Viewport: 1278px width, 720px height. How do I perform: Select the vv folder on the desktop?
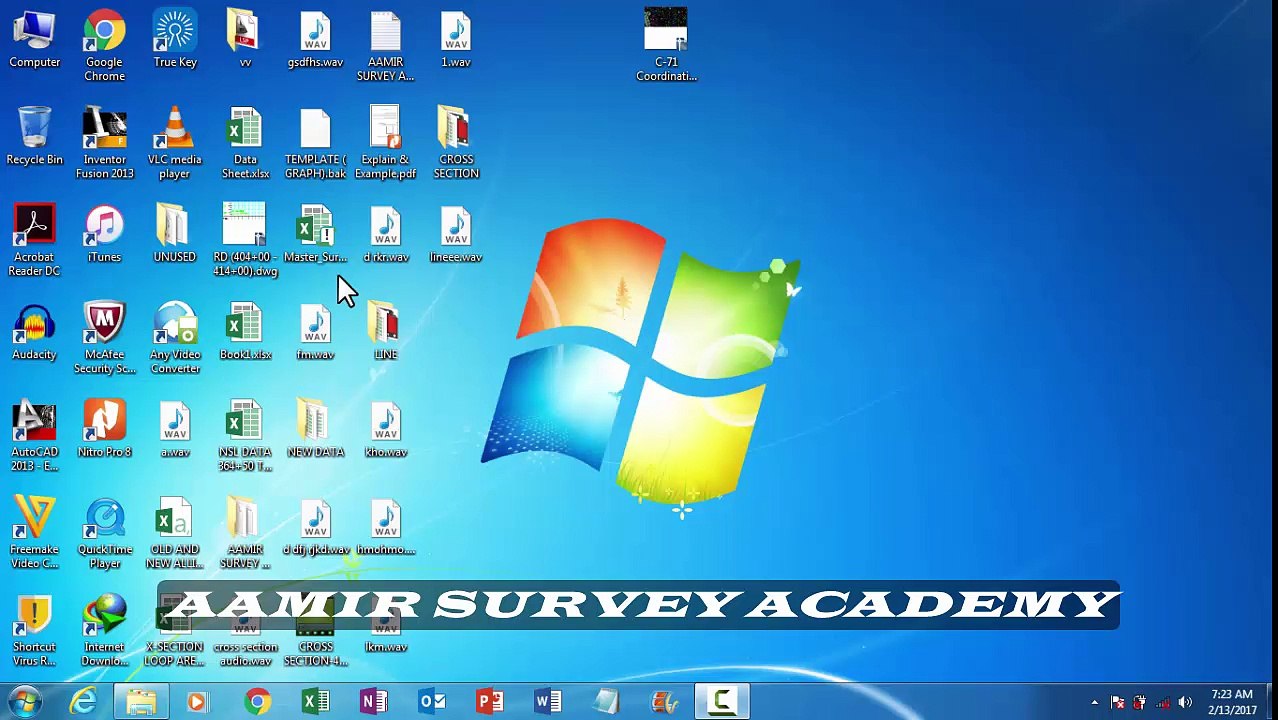pyautogui.click(x=245, y=40)
